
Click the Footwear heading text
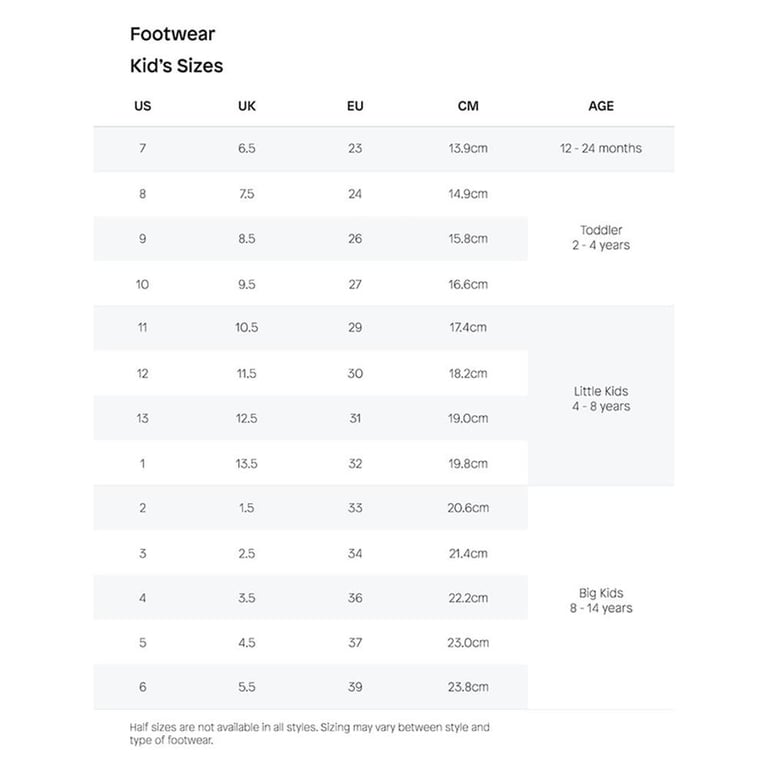[172, 34]
